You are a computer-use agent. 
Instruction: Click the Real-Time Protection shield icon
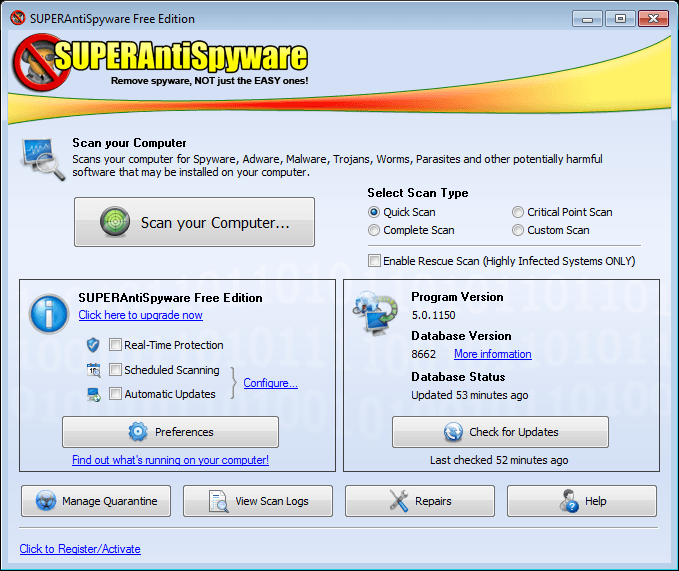tap(94, 345)
